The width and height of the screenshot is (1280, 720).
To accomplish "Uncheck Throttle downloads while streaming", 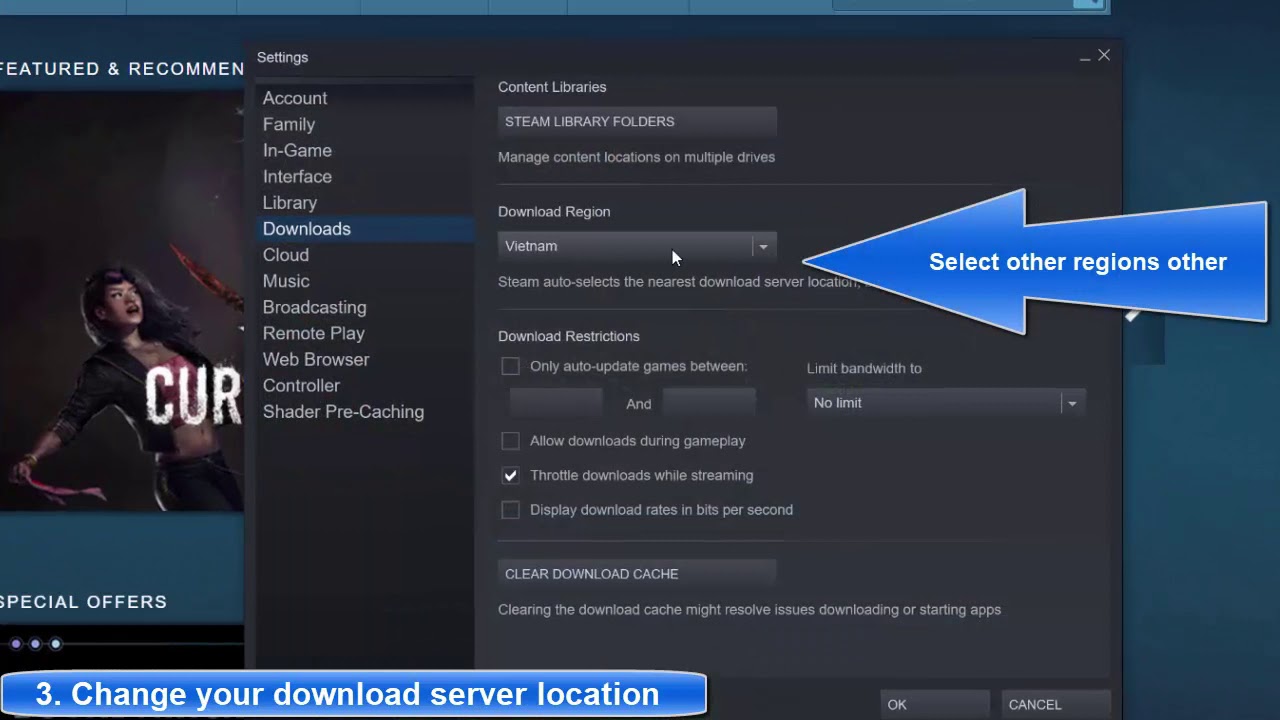I will coord(510,475).
